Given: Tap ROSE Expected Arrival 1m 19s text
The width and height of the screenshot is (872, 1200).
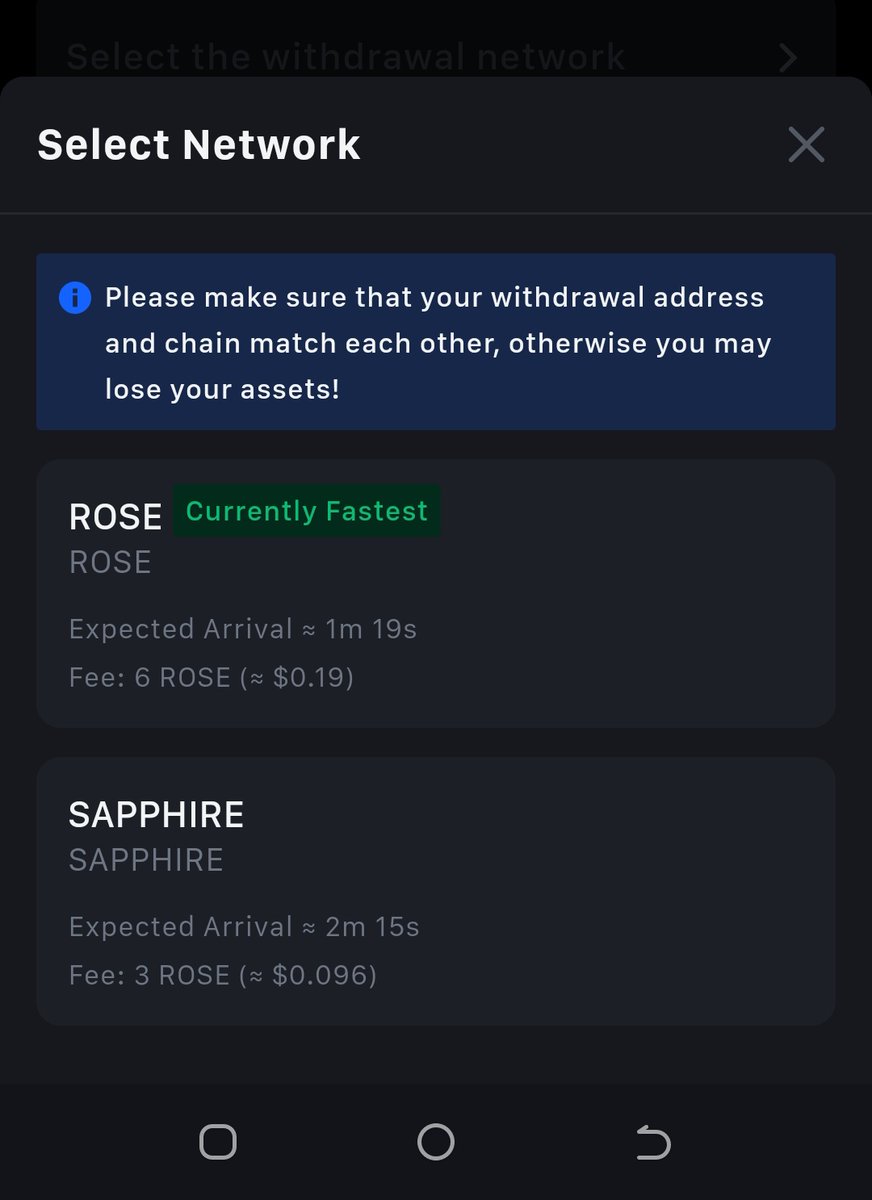Looking at the screenshot, I should pos(243,629).
